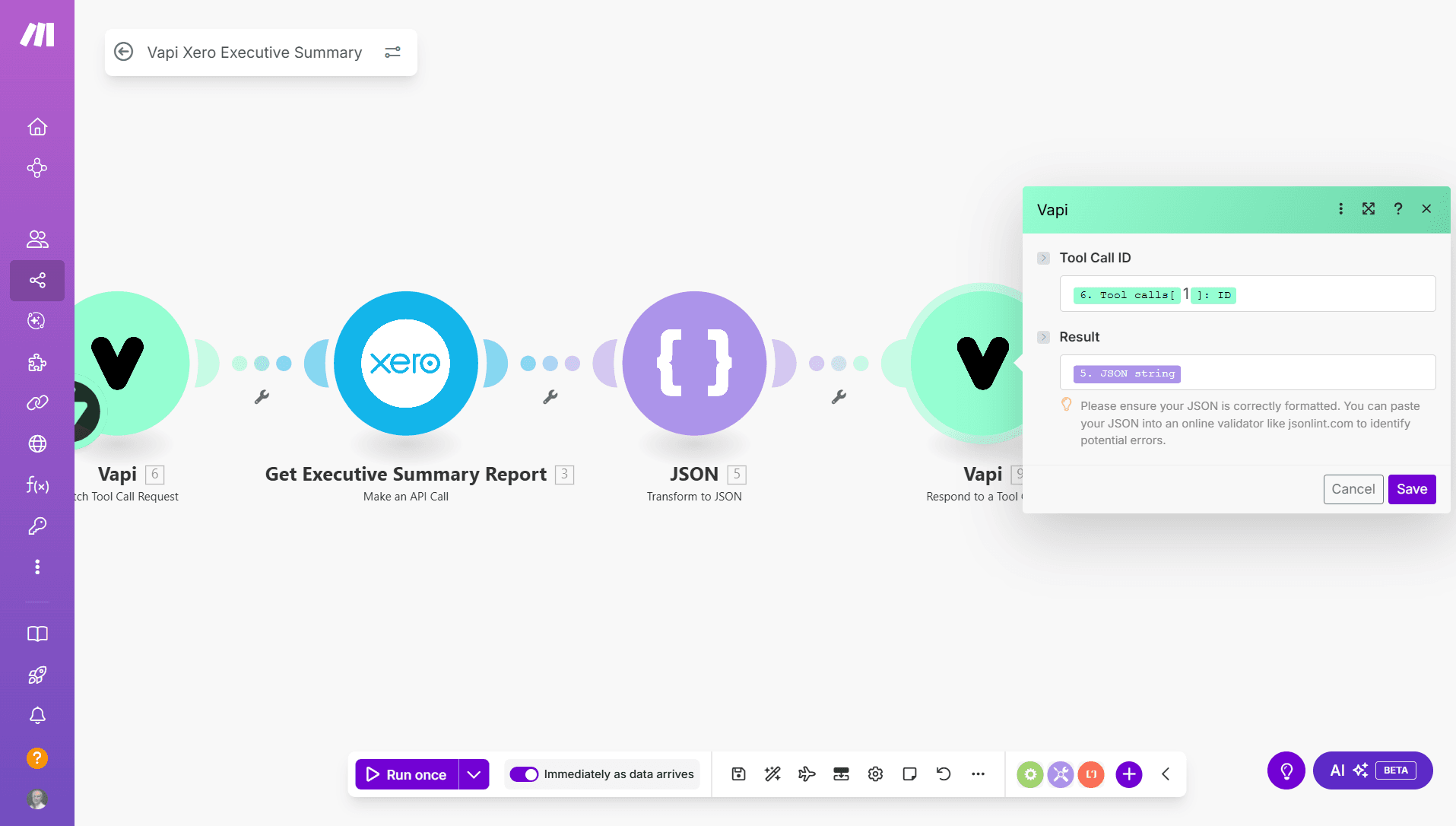Click the undo arrow in toolbar
This screenshot has width=1456, height=826.
[x=944, y=774]
